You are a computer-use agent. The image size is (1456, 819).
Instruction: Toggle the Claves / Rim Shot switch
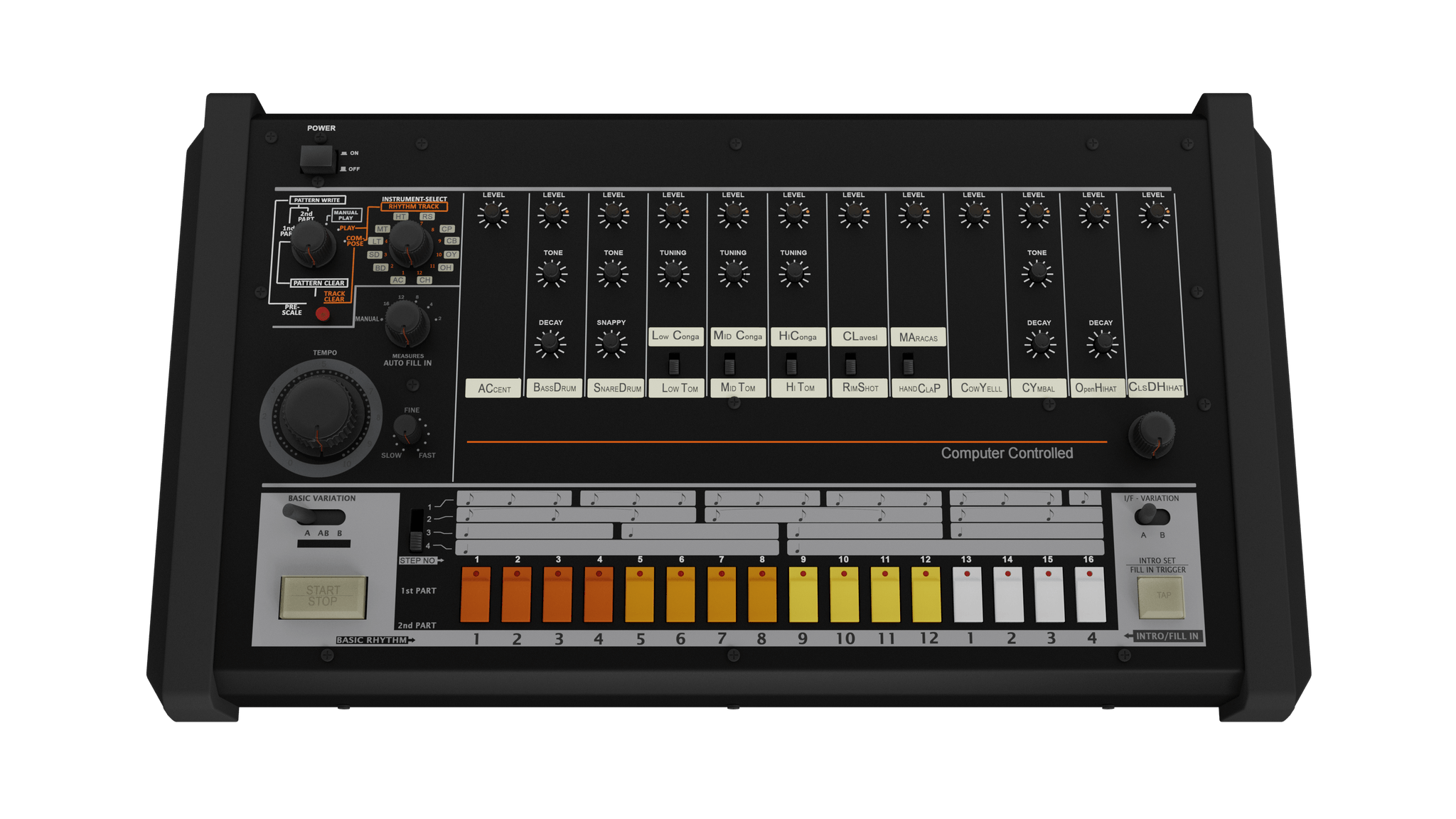point(850,365)
